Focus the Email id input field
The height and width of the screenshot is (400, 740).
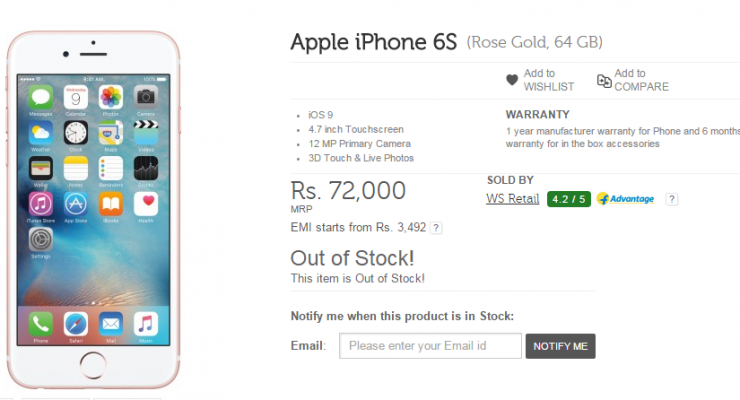[430, 346]
